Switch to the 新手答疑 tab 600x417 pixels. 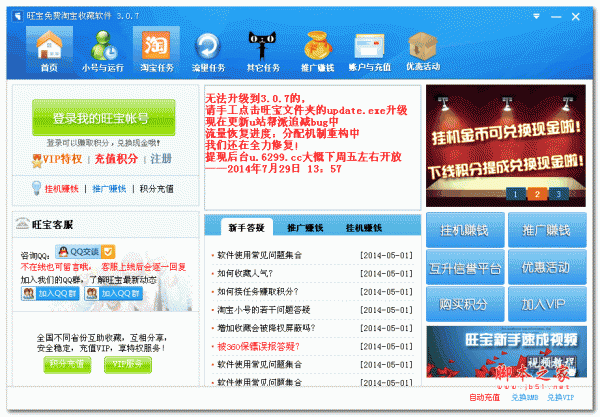point(247,228)
